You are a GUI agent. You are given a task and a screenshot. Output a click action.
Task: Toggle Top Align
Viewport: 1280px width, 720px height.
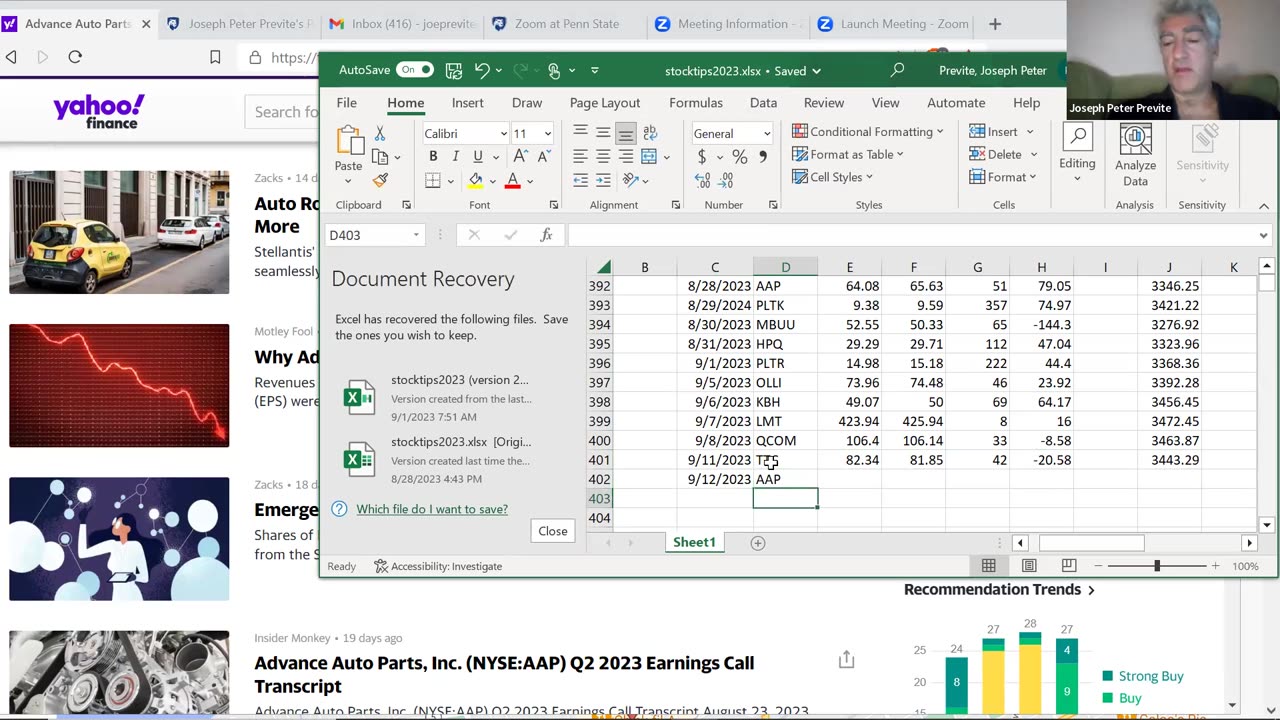point(580,132)
